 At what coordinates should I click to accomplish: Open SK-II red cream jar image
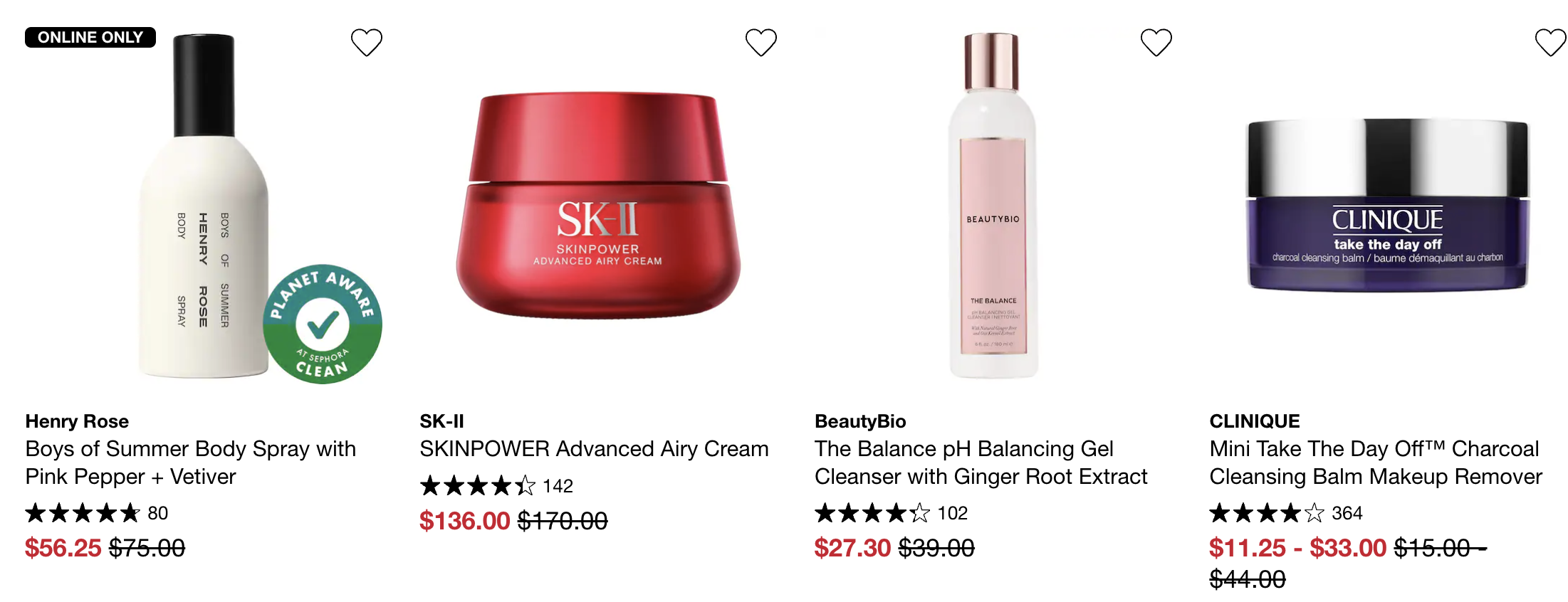598,205
